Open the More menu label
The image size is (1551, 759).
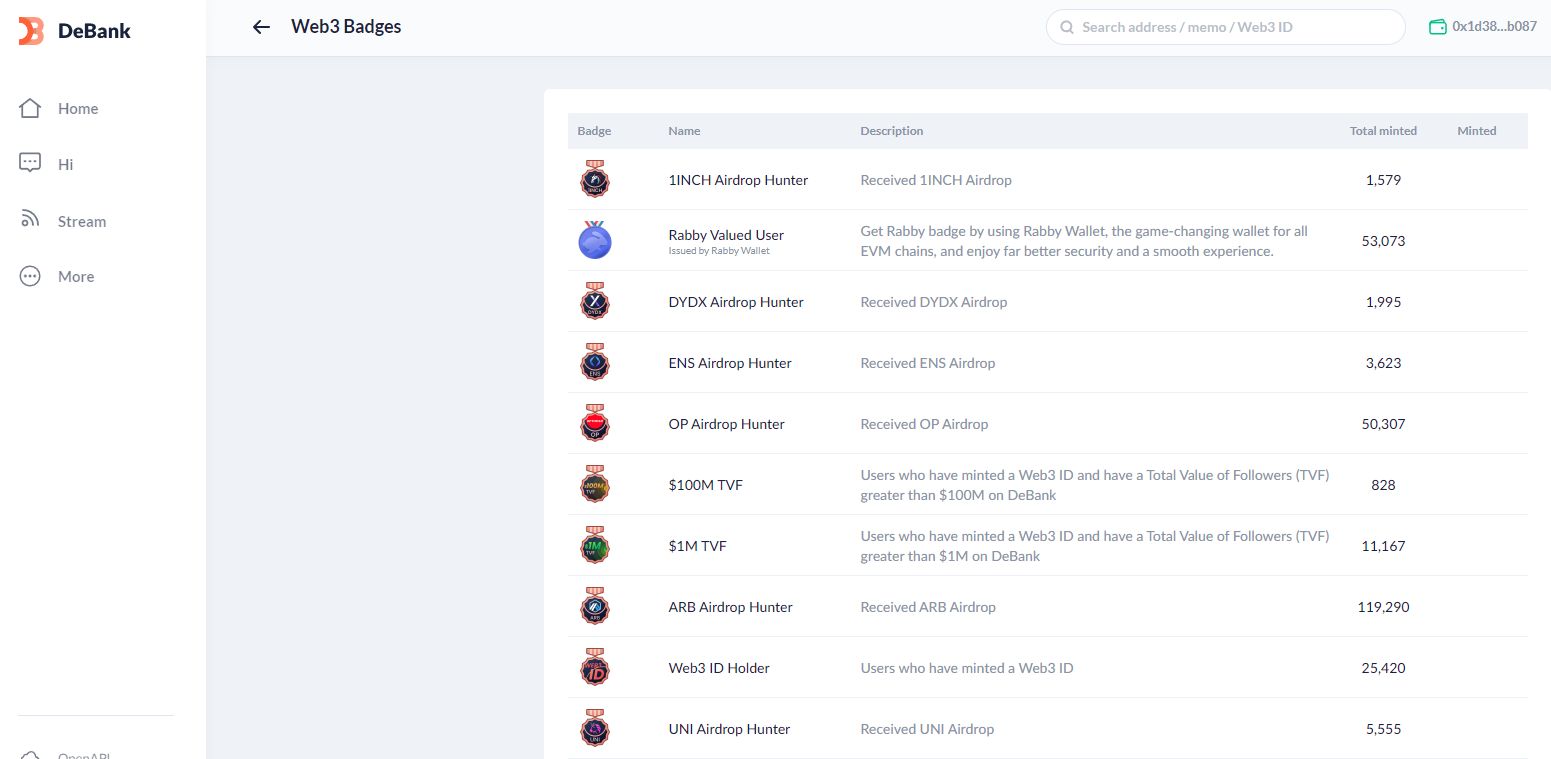click(x=76, y=277)
